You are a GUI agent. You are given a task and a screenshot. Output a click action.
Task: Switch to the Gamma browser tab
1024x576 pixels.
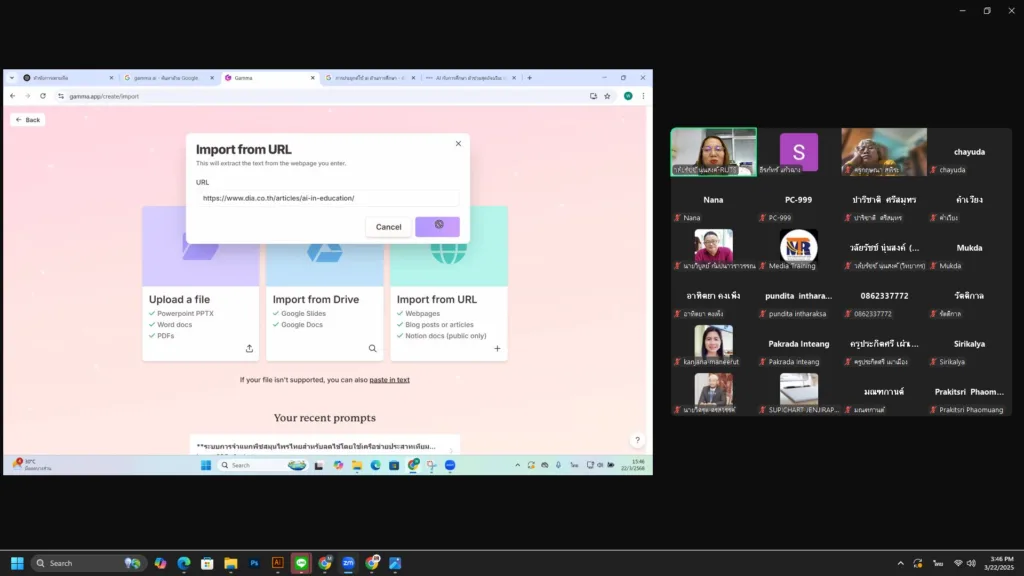coord(268,78)
